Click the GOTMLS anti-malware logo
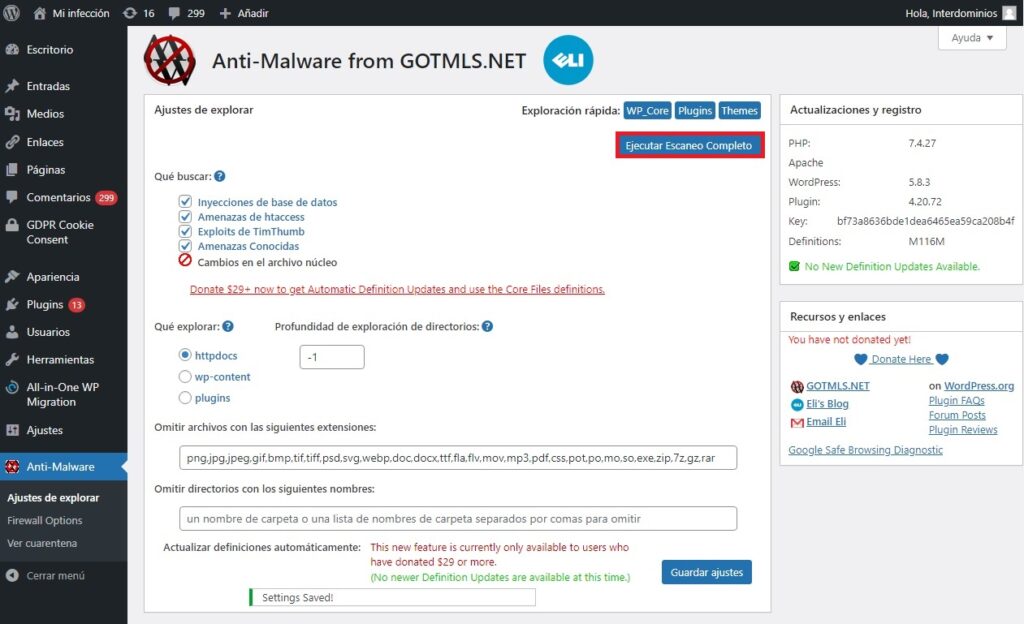The image size is (1024, 624). (170, 61)
